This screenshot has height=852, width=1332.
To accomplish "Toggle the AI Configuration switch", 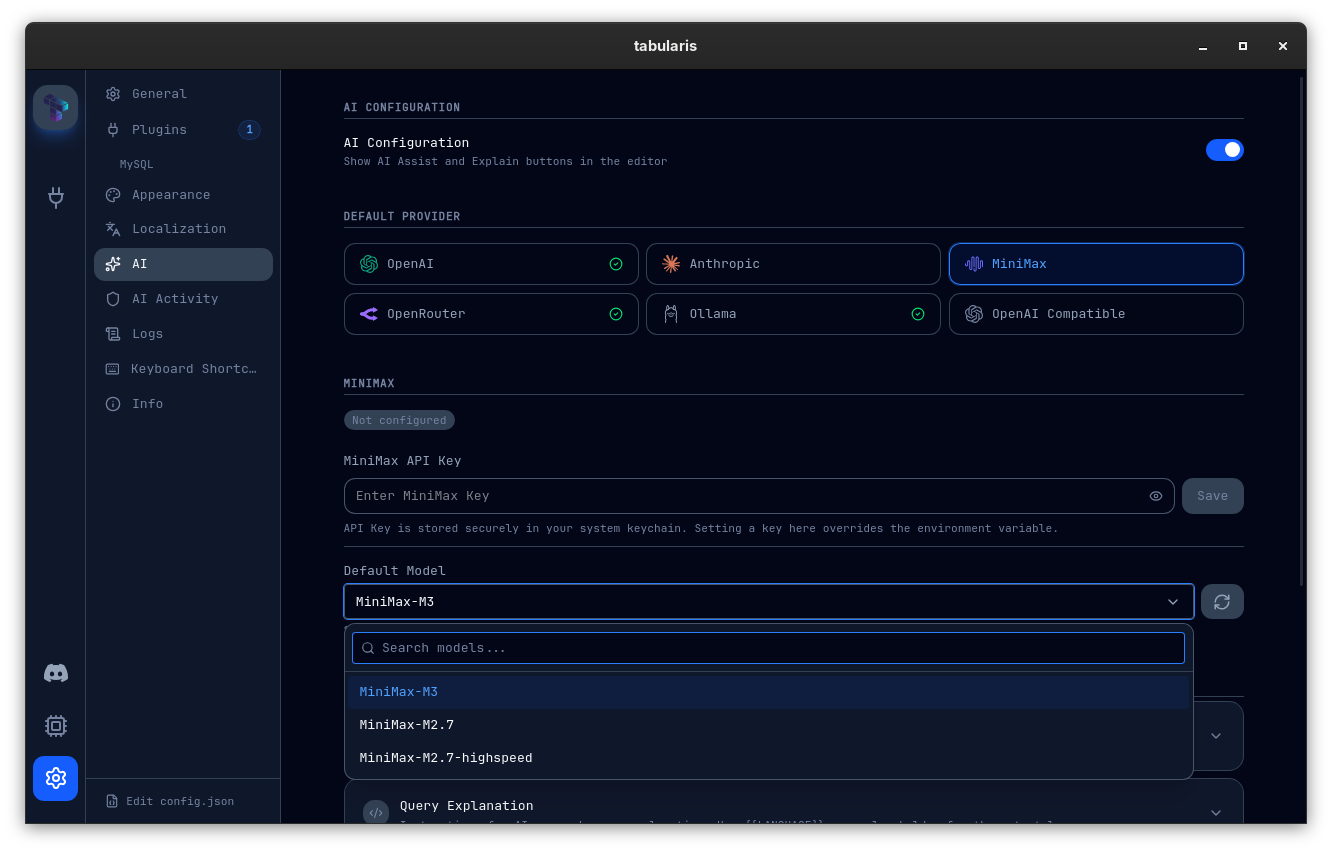I will 1224,150.
